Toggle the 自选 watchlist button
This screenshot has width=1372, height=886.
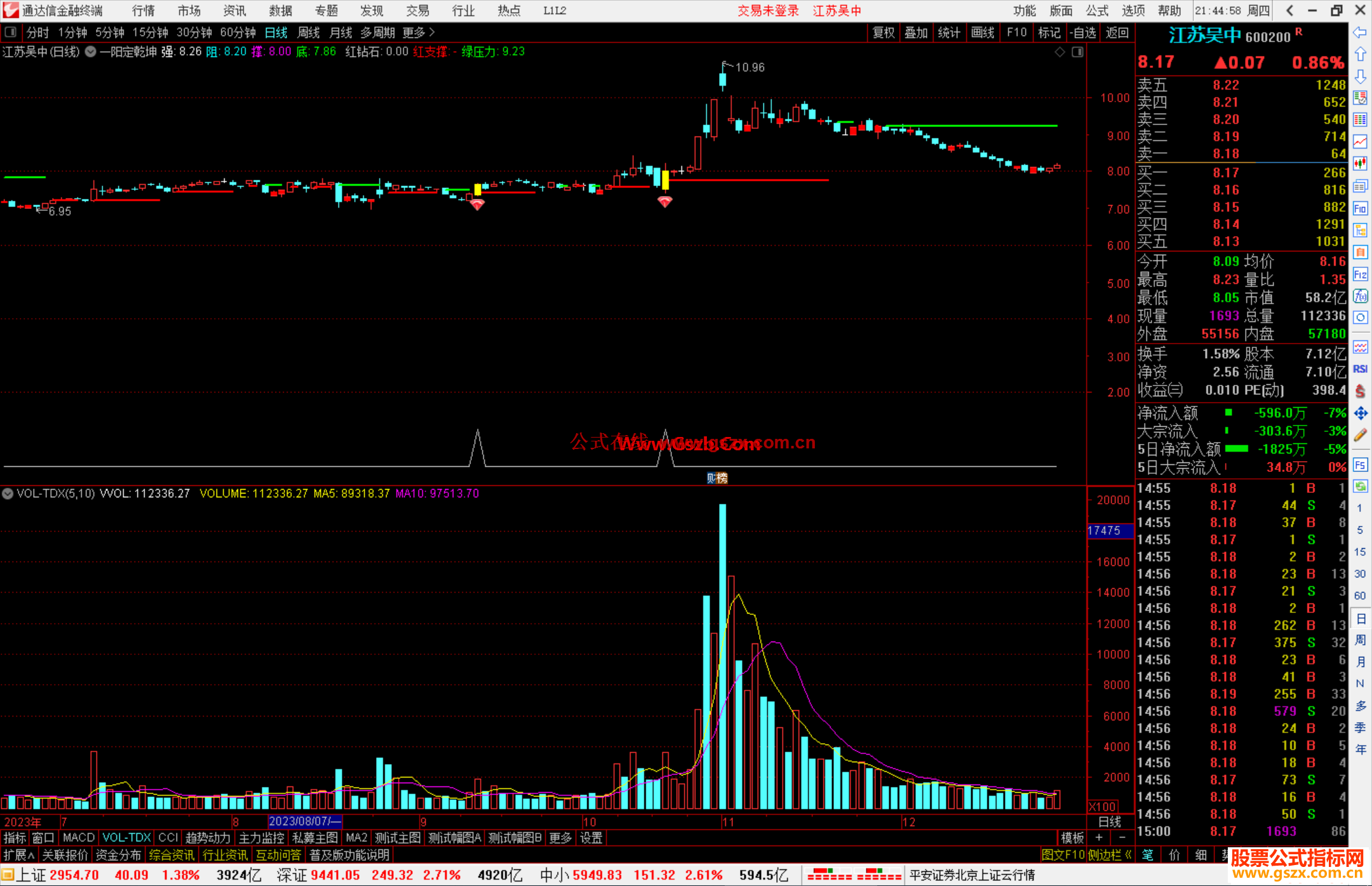pyautogui.click(x=1082, y=32)
